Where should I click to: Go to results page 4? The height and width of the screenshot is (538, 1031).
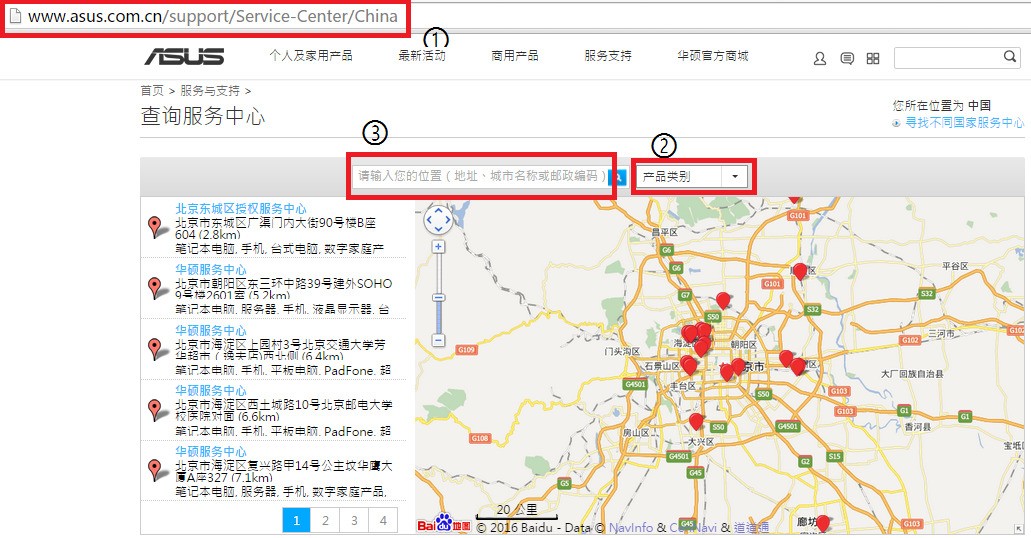click(x=383, y=520)
